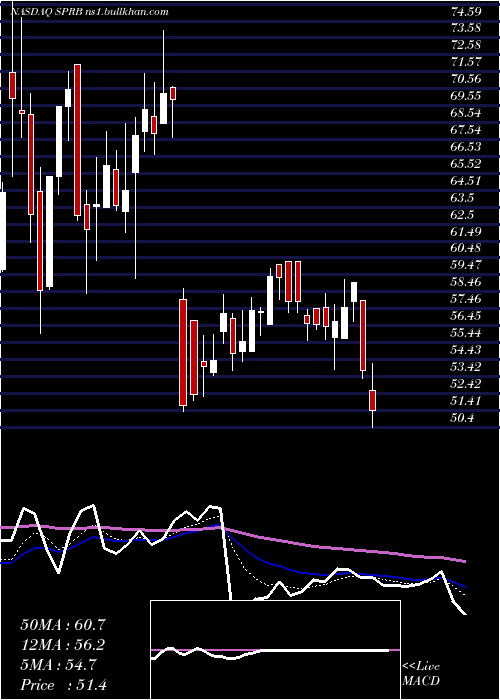Click the 12MA : 56.2 readout
The image size is (500, 700).
point(63,645)
